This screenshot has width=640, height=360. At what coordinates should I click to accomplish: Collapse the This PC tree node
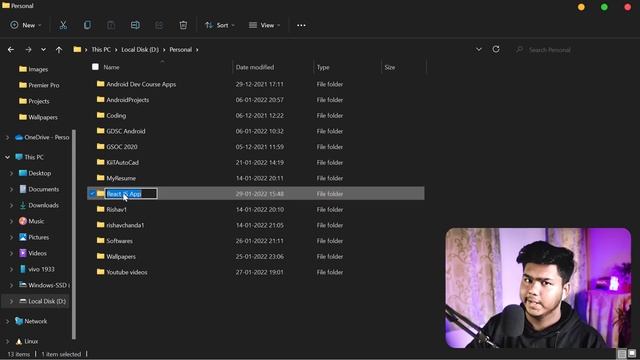pos(7,157)
